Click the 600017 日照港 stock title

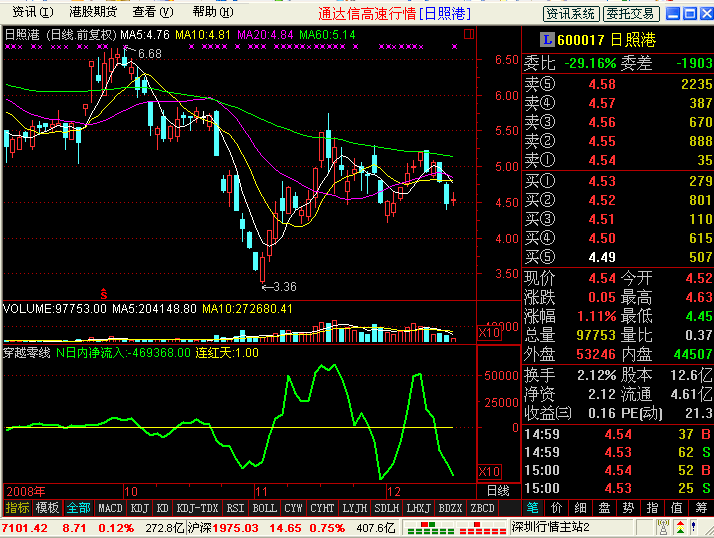606,40
